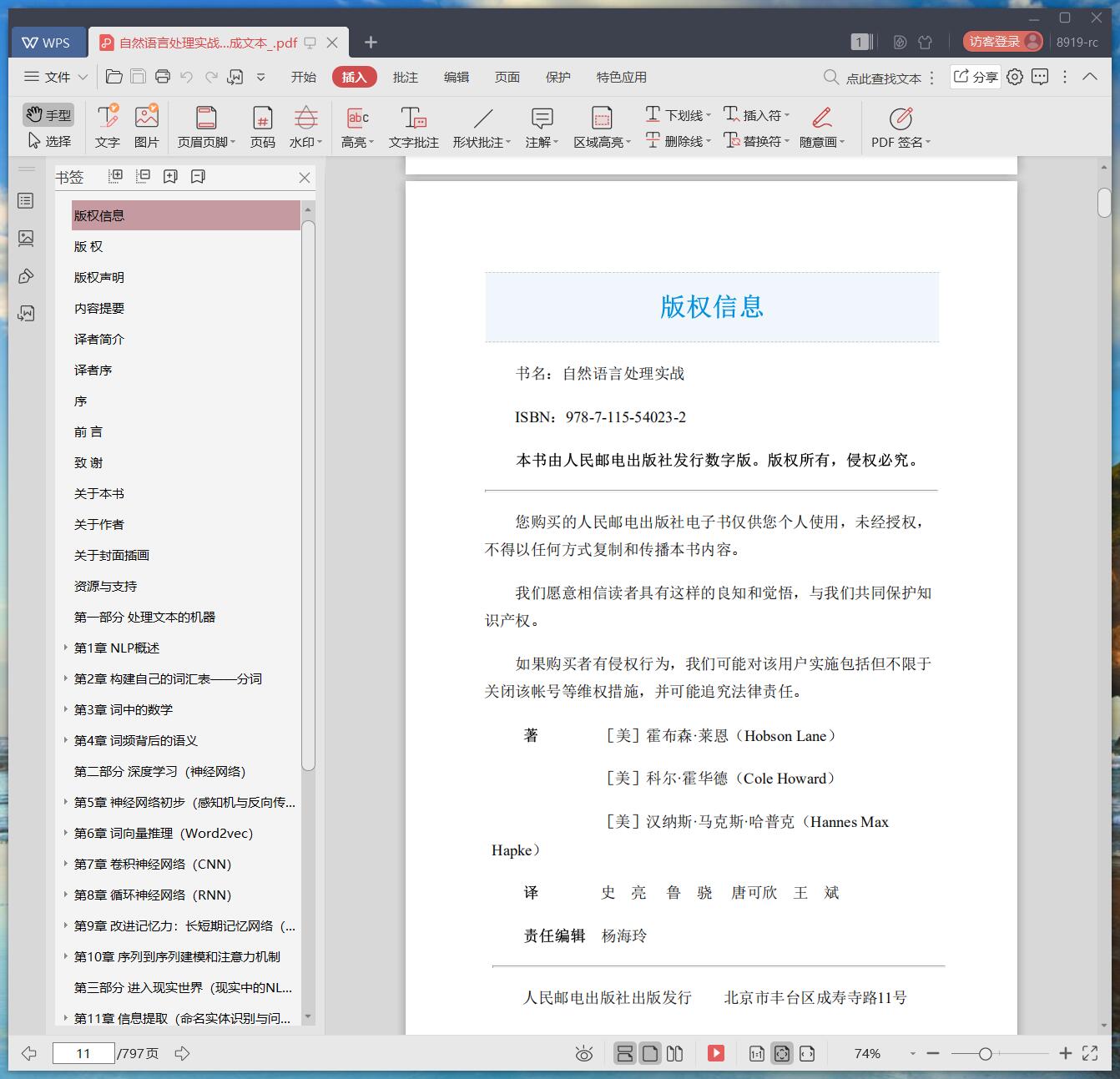This screenshot has width=1120, height=1079.
Task: Open the 文件 menu
Action: [x=56, y=77]
